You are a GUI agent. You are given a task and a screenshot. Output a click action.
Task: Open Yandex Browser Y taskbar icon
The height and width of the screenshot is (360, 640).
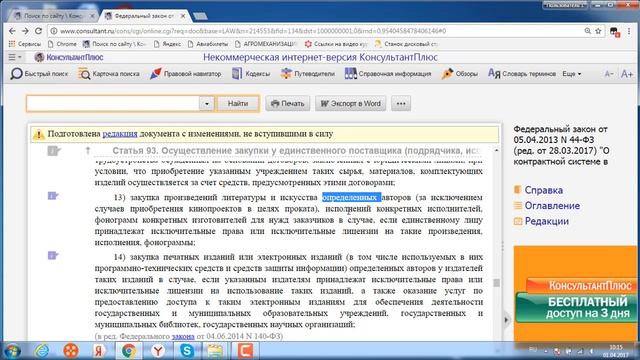[x=158, y=351]
